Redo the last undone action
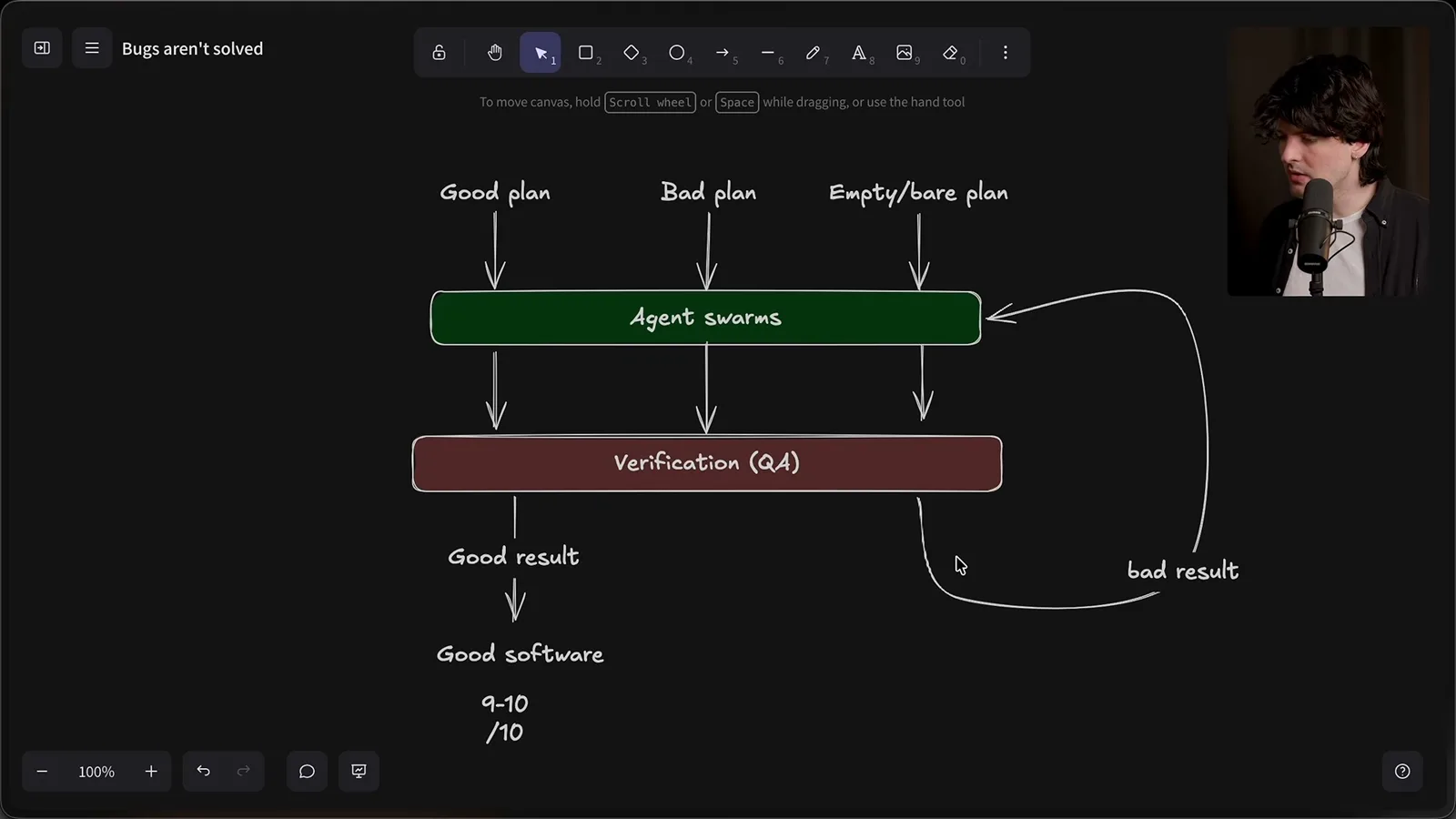1456x819 pixels. coord(244,772)
